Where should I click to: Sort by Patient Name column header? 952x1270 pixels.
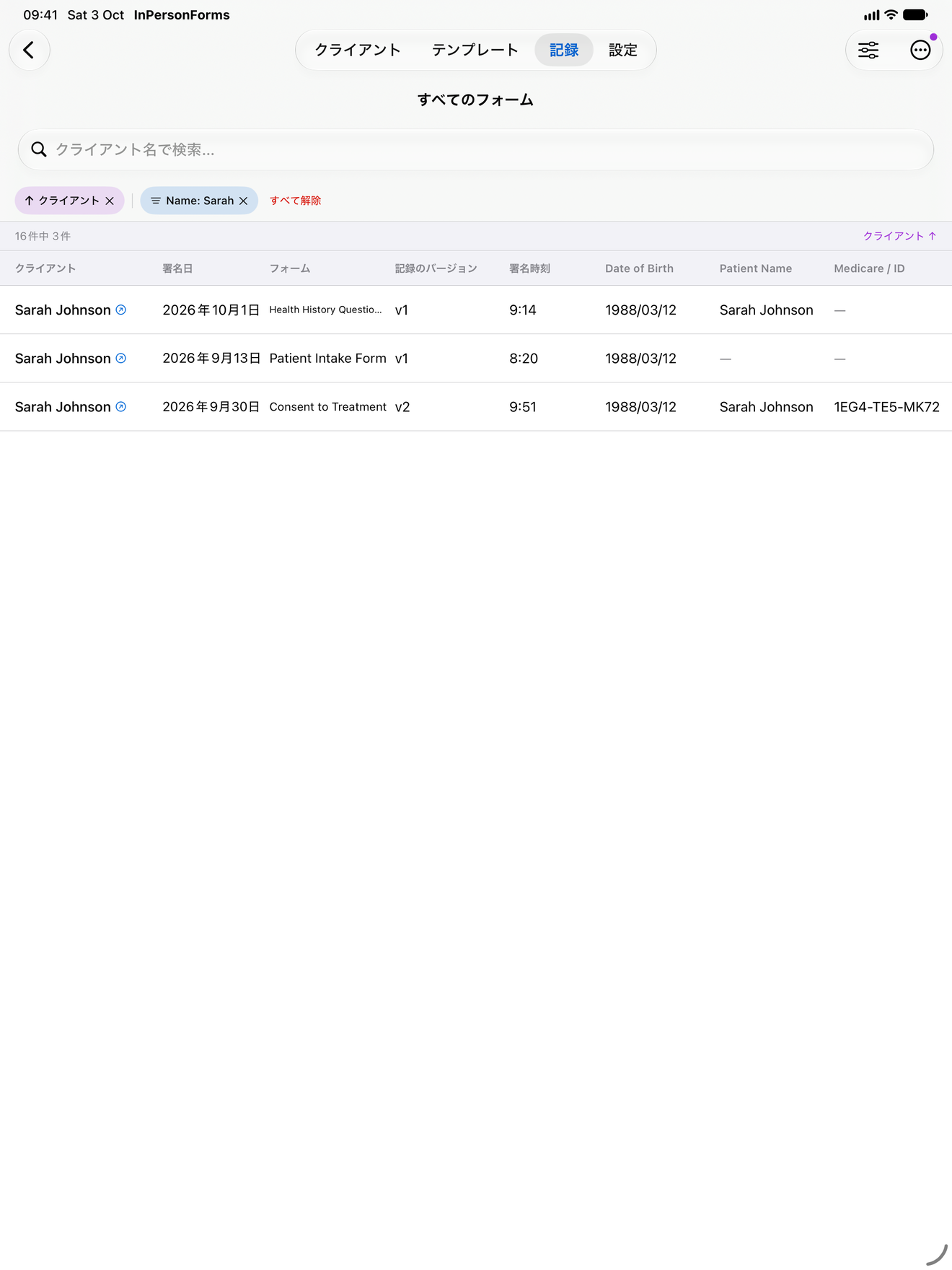coord(756,268)
